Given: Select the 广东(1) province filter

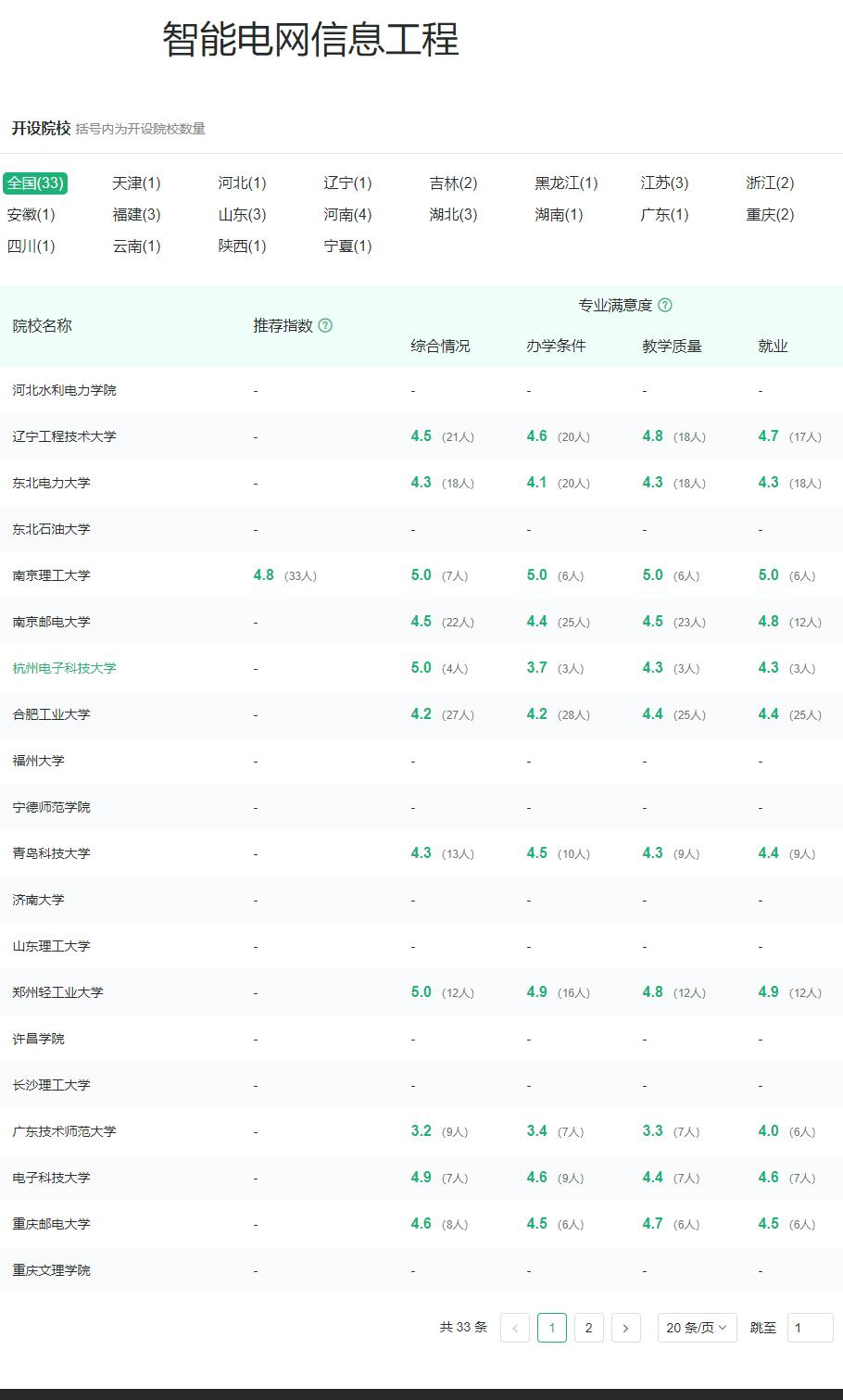Looking at the screenshot, I should pyautogui.click(x=661, y=216).
